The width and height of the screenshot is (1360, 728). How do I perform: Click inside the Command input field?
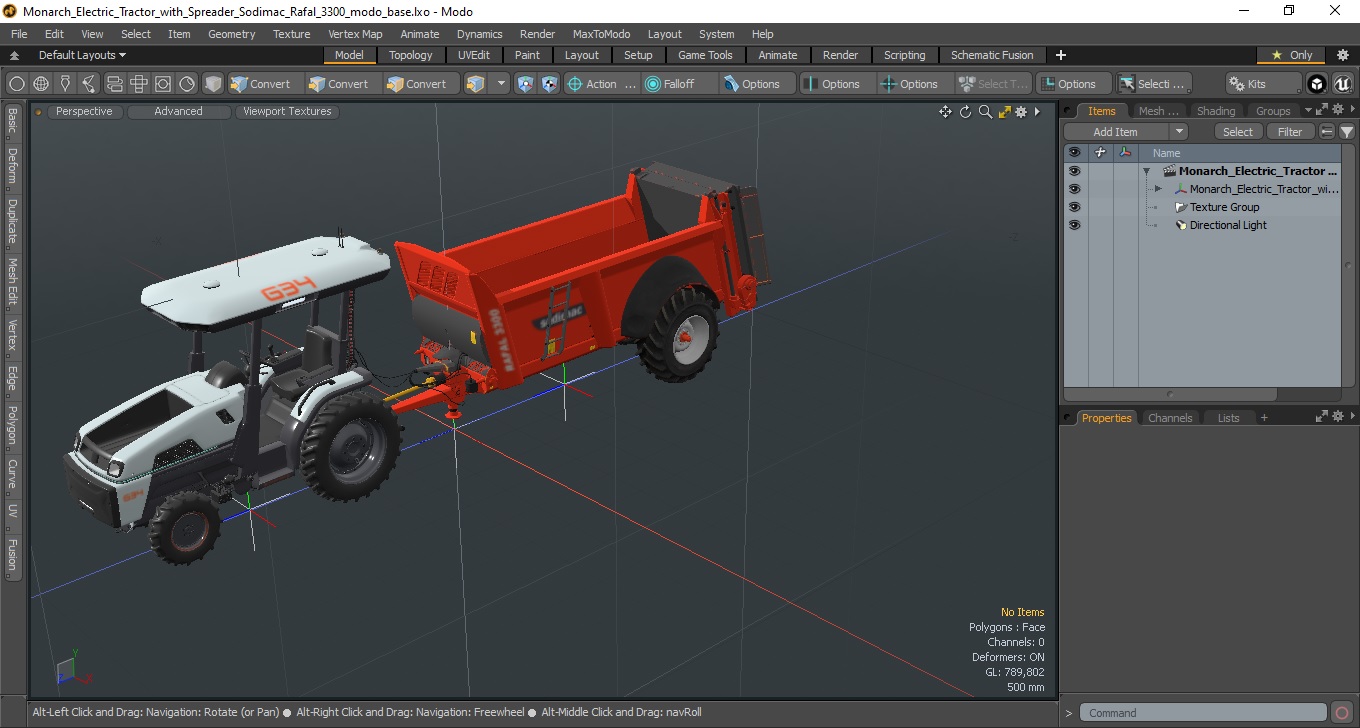point(1205,713)
